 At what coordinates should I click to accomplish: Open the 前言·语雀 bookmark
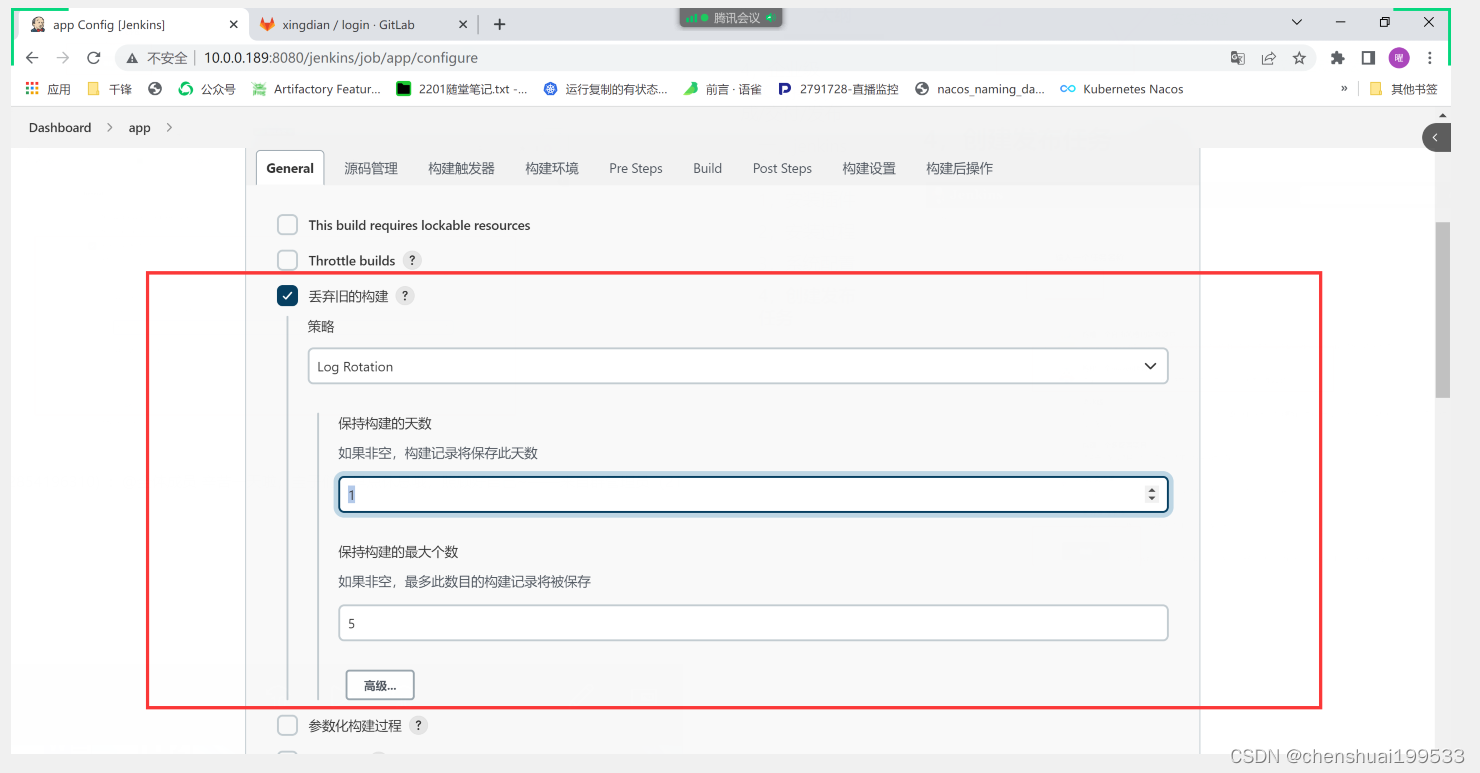(x=722, y=89)
